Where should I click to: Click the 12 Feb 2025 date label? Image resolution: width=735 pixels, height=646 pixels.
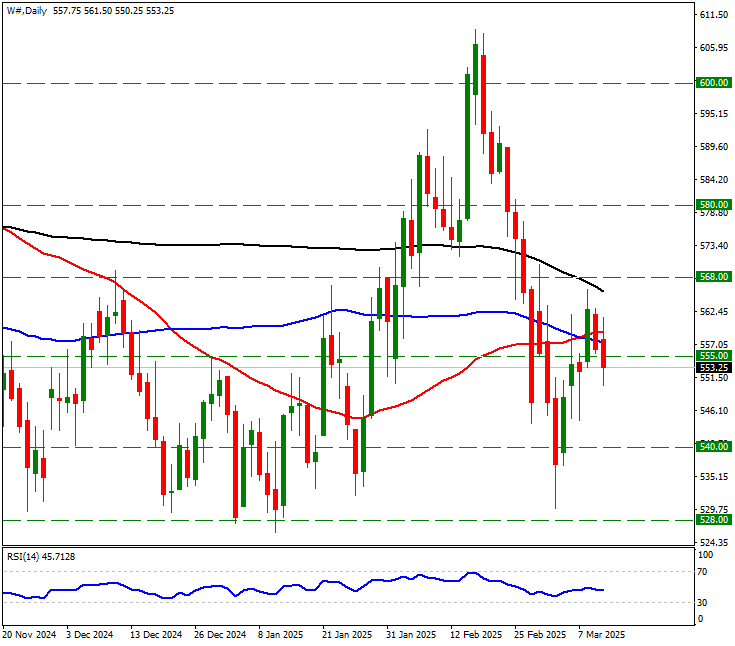click(x=477, y=635)
